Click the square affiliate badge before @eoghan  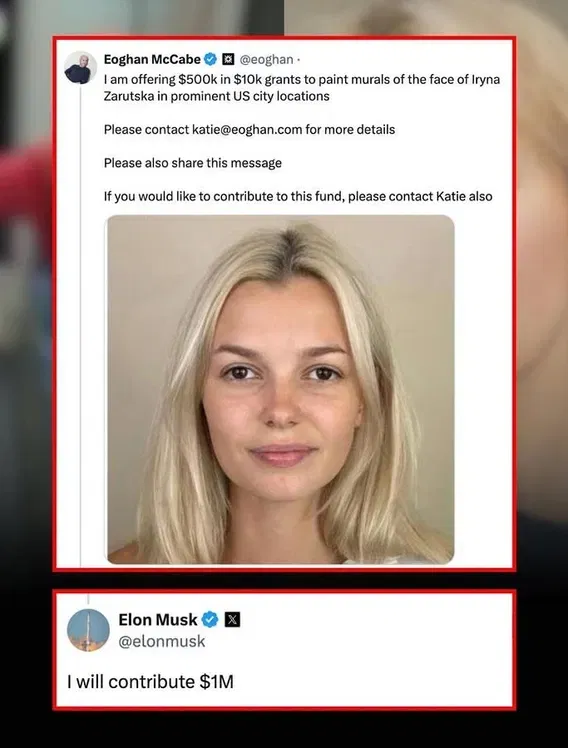(228, 59)
